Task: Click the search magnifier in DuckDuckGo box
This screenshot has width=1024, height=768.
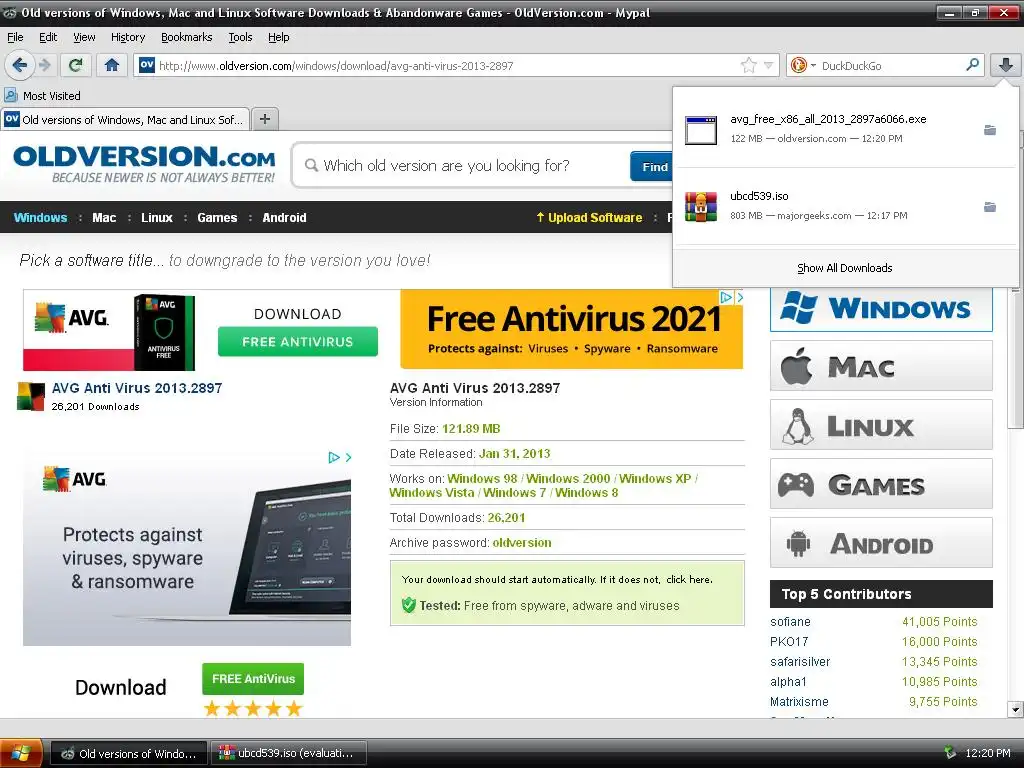Action: [x=972, y=65]
